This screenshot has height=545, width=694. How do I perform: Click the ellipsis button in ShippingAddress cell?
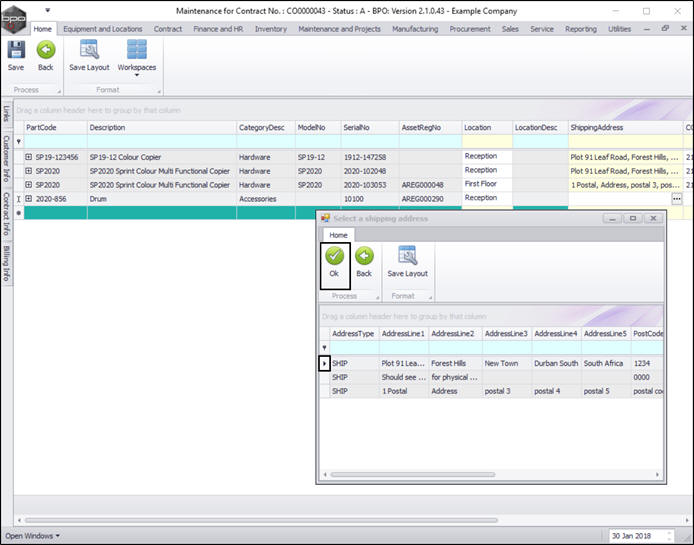pos(677,199)
